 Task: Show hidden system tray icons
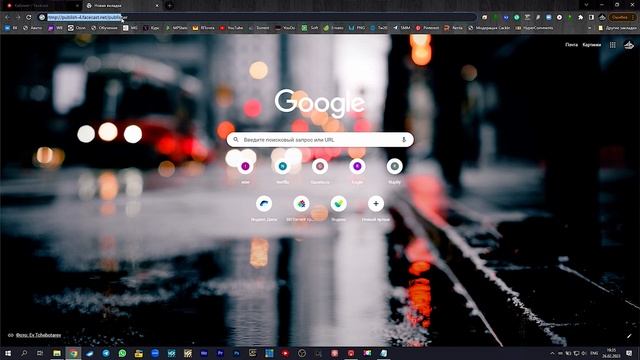click(x=552, y=353)
